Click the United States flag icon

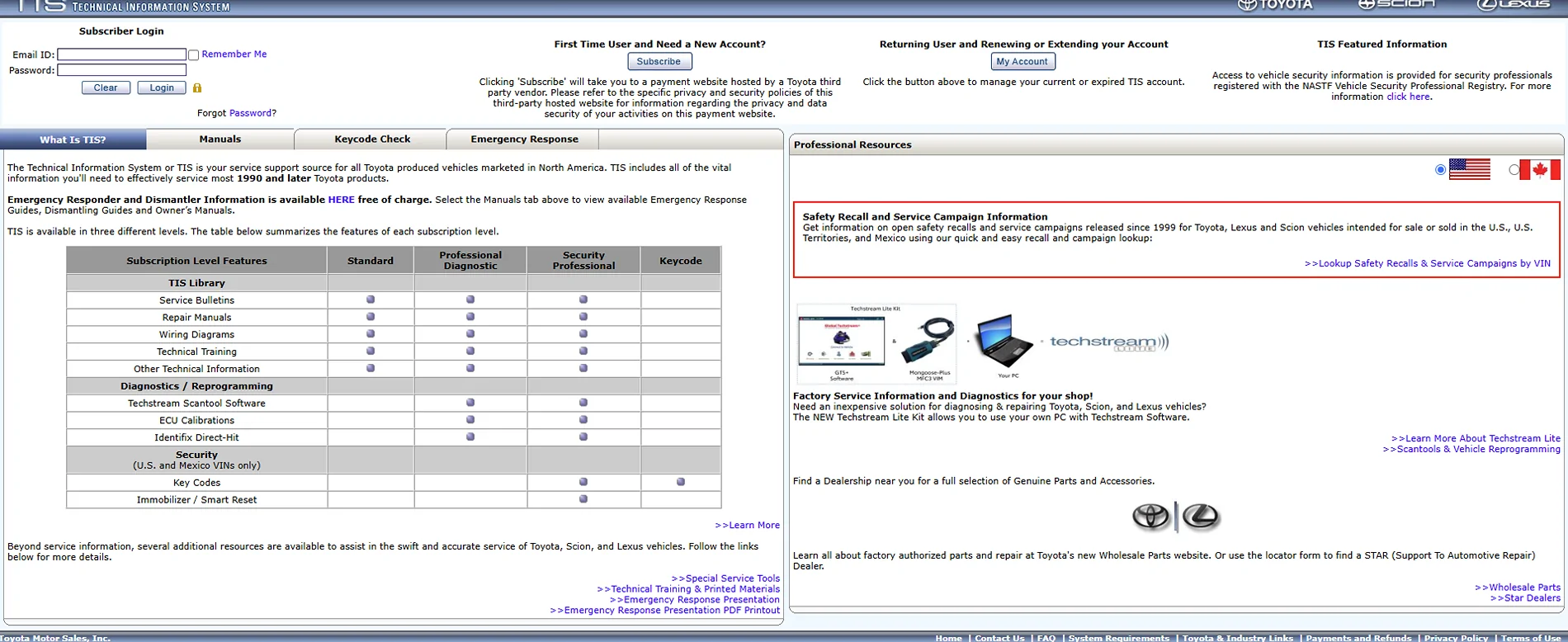click(1470, 169)
